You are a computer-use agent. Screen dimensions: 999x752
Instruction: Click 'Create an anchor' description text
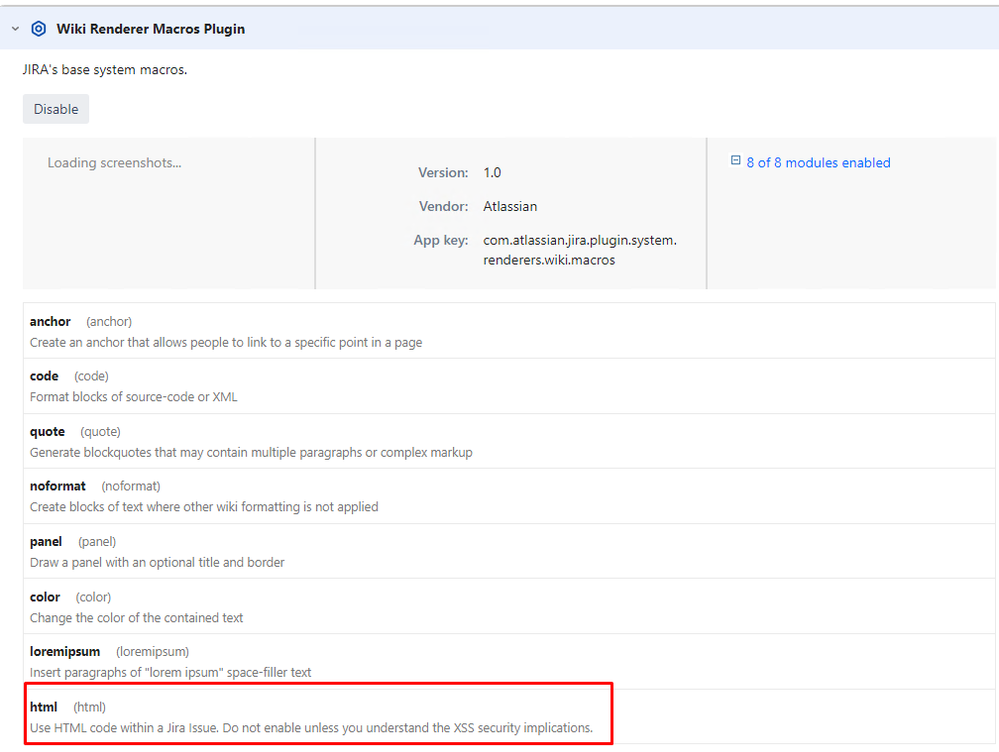tap(226, 342)
